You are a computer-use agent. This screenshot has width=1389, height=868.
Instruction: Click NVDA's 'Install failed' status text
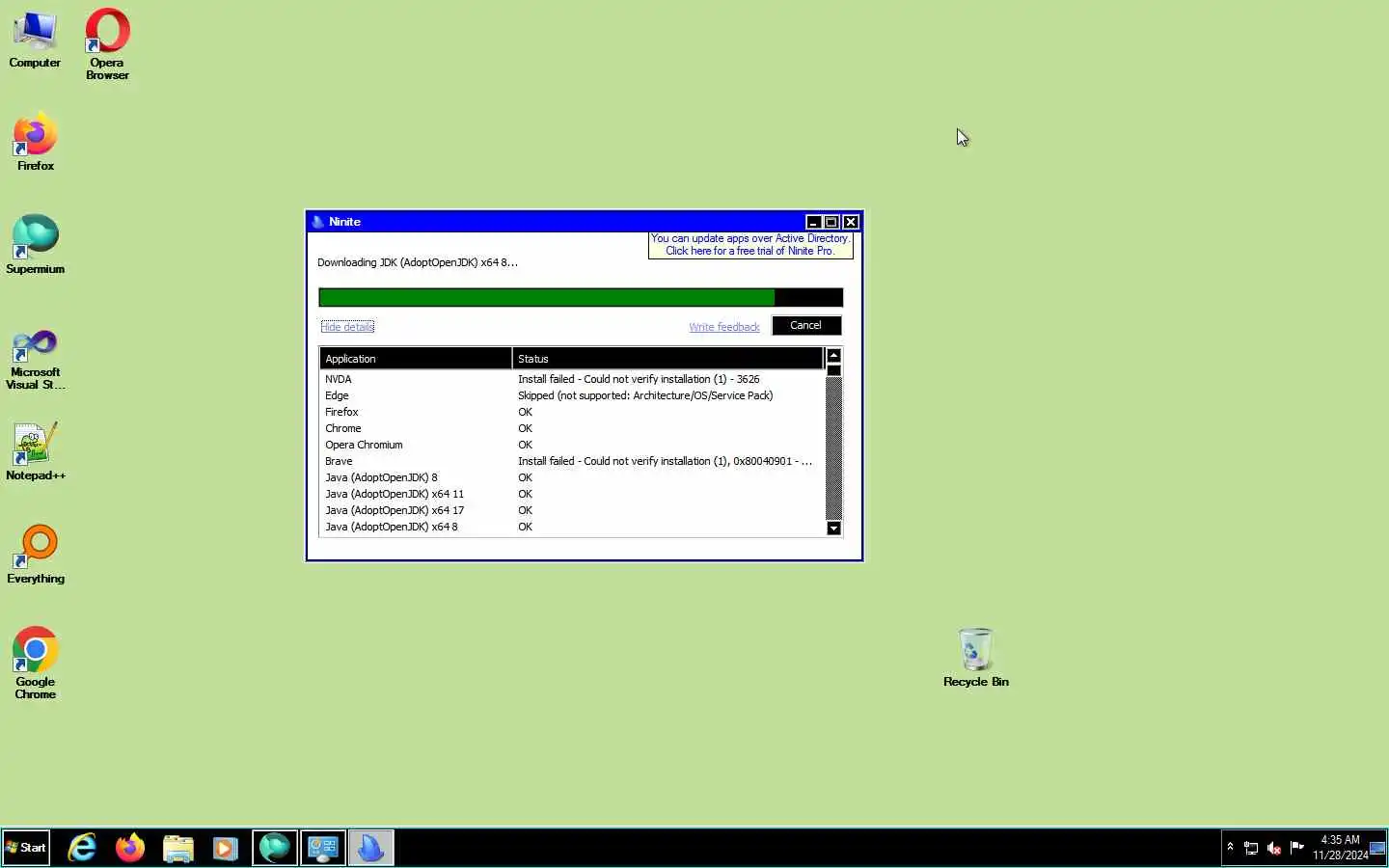[639, 379]
